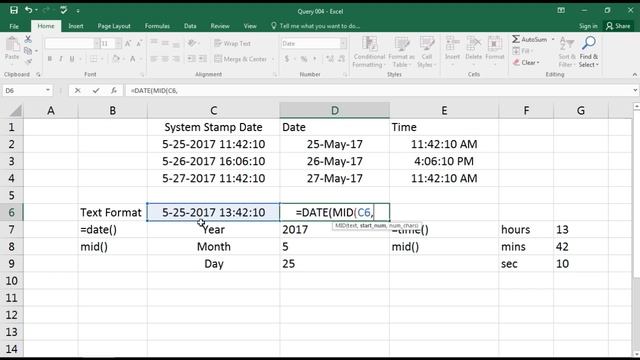
Task: Click the Name Box showing D6
Action: (27, 90)
